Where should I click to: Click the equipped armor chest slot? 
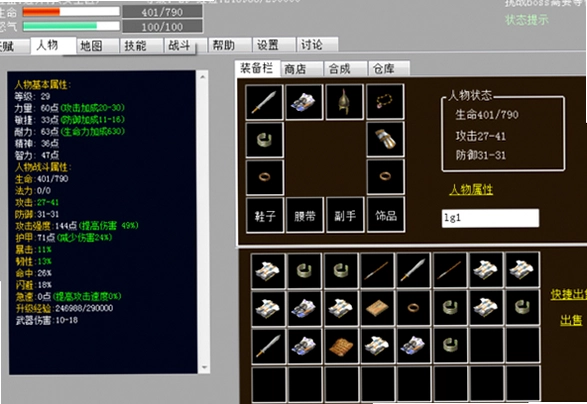click(304, 102)
